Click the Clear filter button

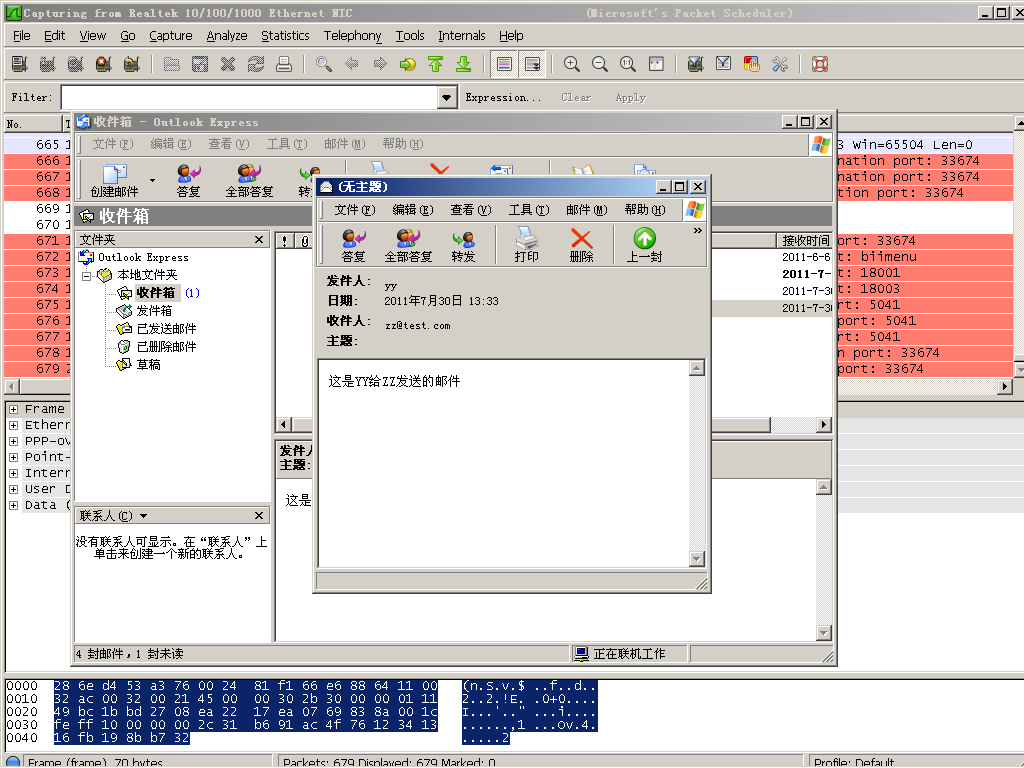point(576,97)
